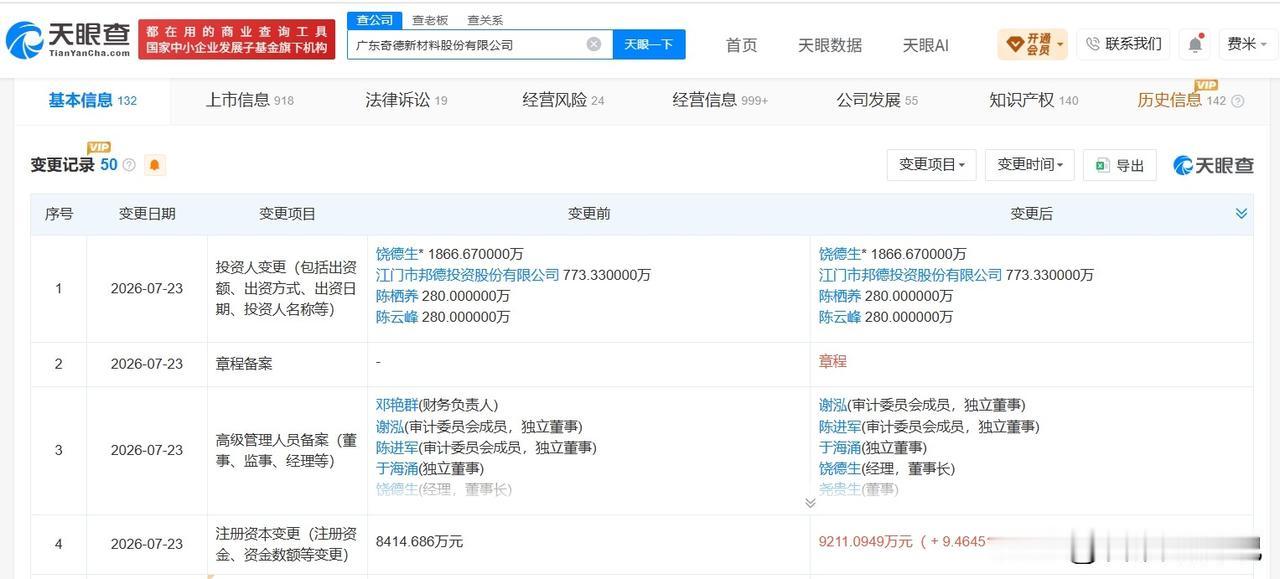Screen dimensions: 1280x579
Task: Switch to the 查老板 search tab
Action: 430,20
